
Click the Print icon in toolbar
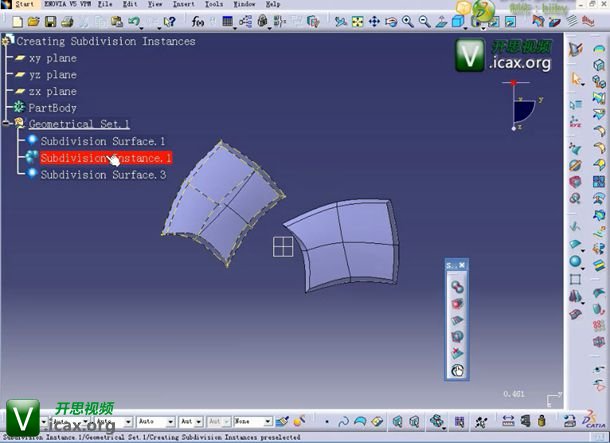point(65,21)
